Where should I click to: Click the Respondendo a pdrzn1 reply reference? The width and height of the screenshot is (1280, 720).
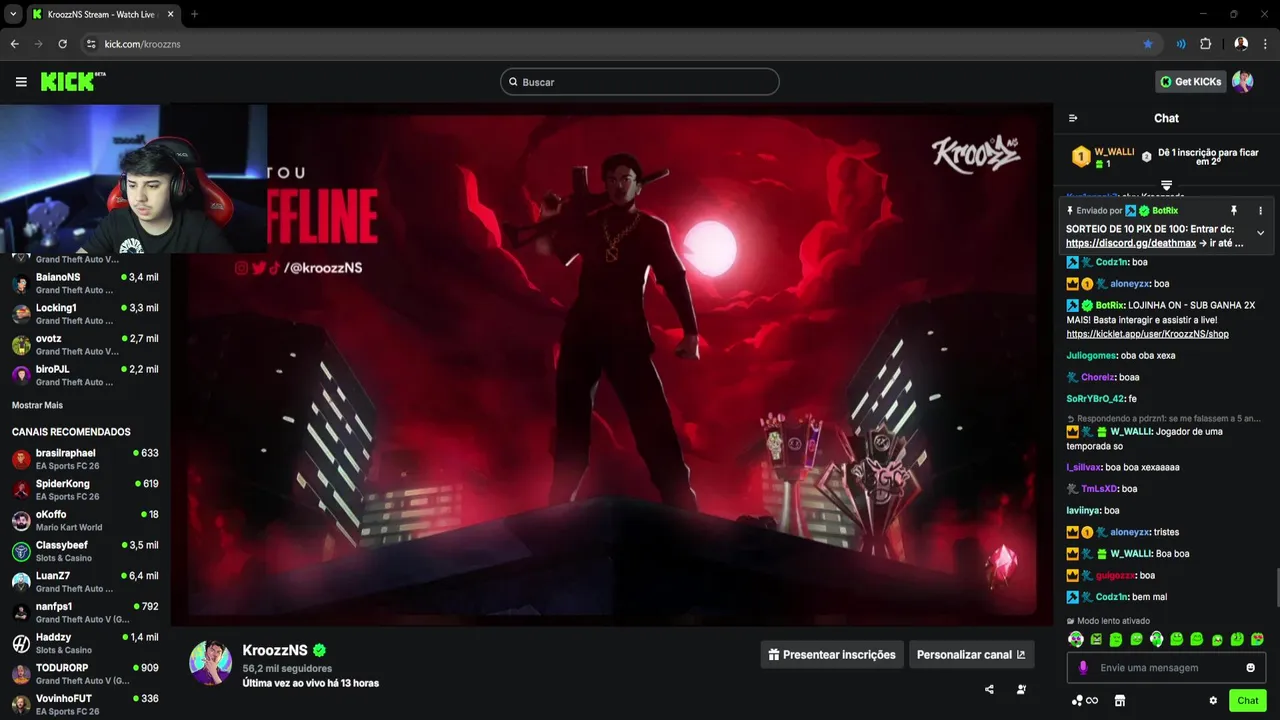coord(1165,418)
